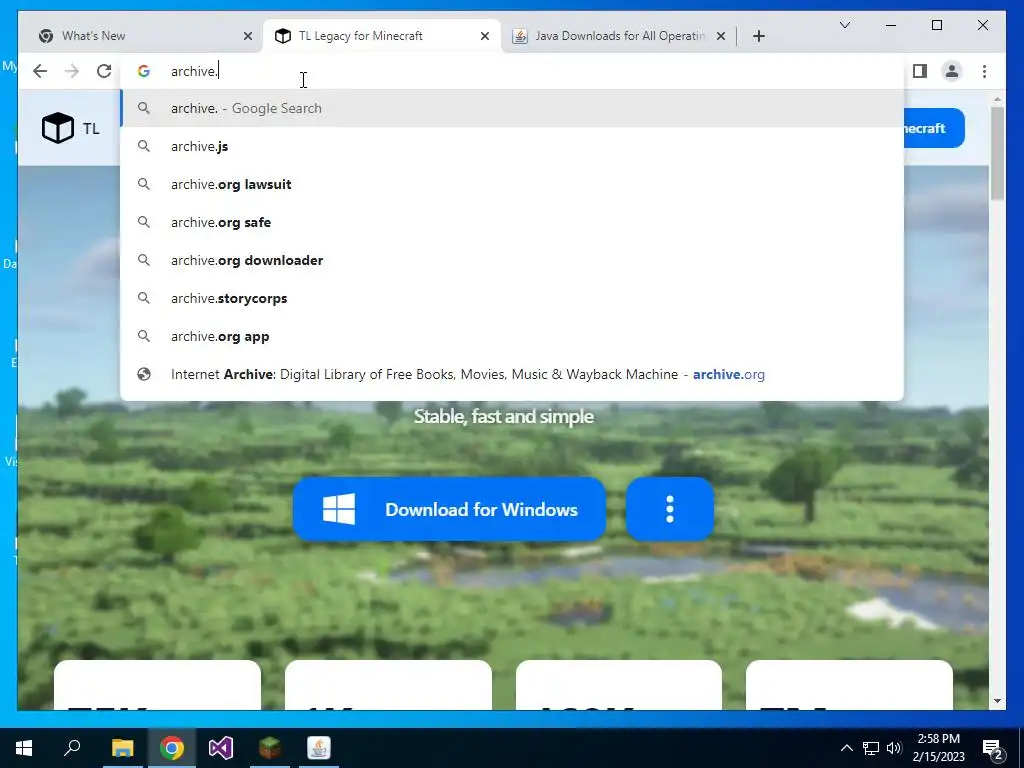Viewport: 1024px width, 768px height.
Task: Close the TL Legacy for Minecraft tab
Action: click(485, 36)
